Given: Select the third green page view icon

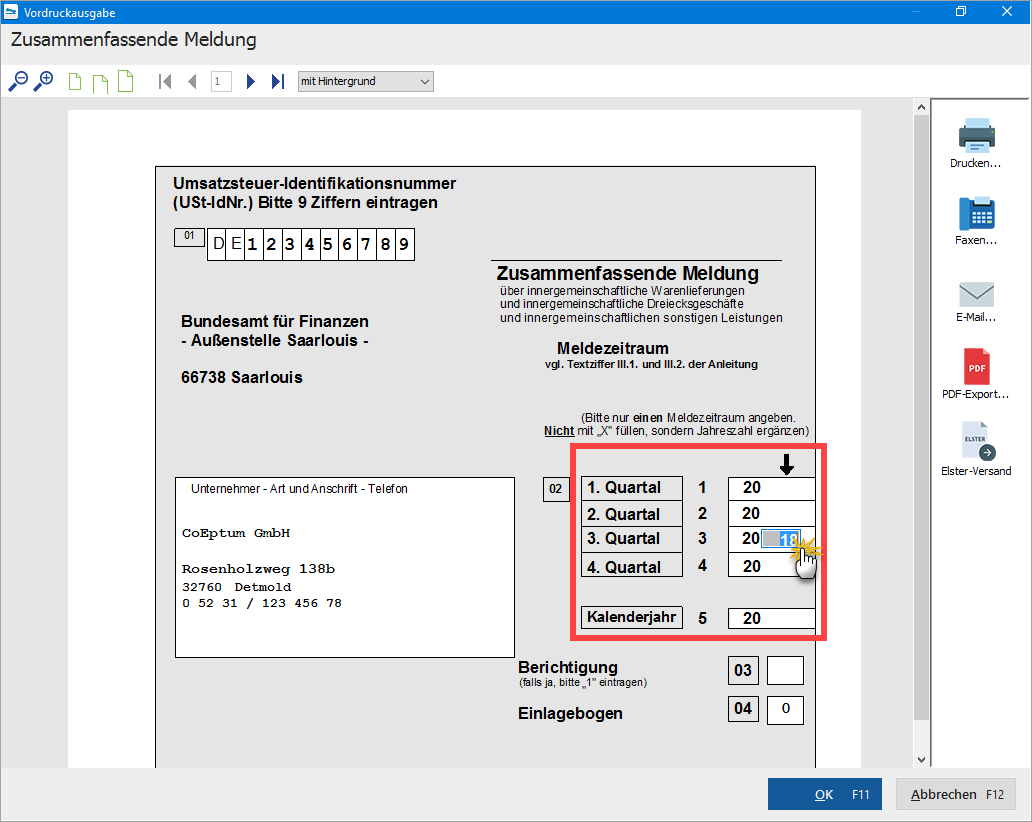Looking at the screenshot, I should (x=125, y=81).
